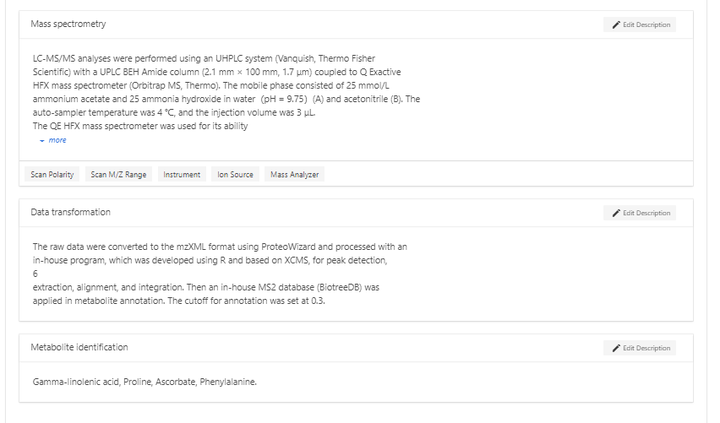Open the Scan M/Z Range tab
Image resolution: width=720 pixels, height=423 pixels.
[118, 175]
